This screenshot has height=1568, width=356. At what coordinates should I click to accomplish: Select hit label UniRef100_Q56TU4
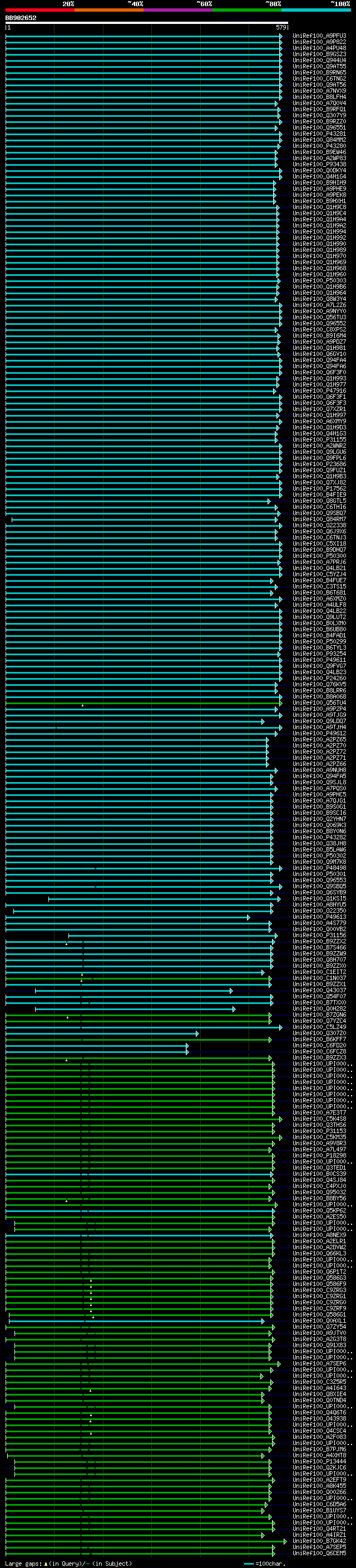(x=319, y=703)
